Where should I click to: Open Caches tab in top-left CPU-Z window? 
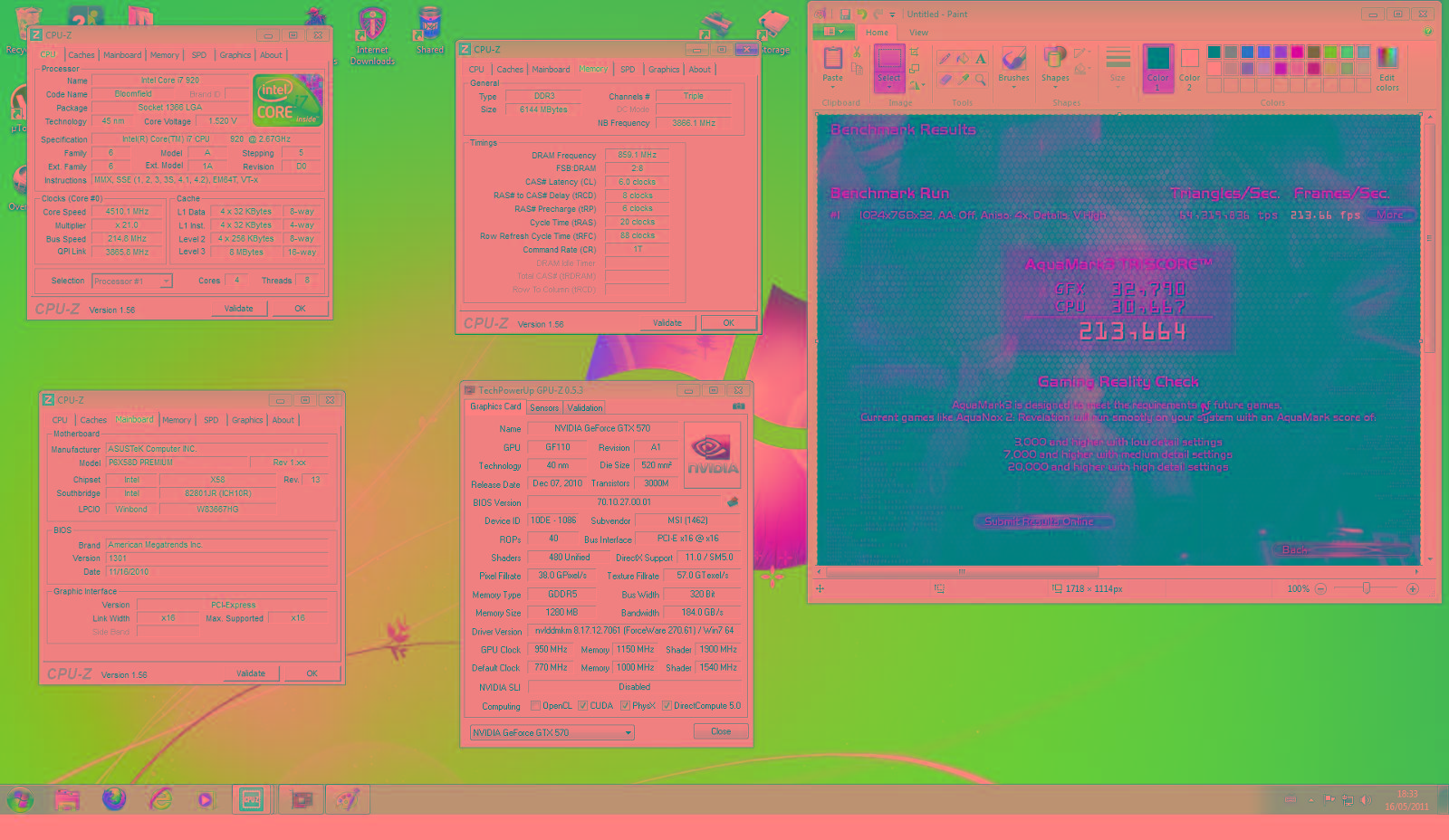point(82,55)
